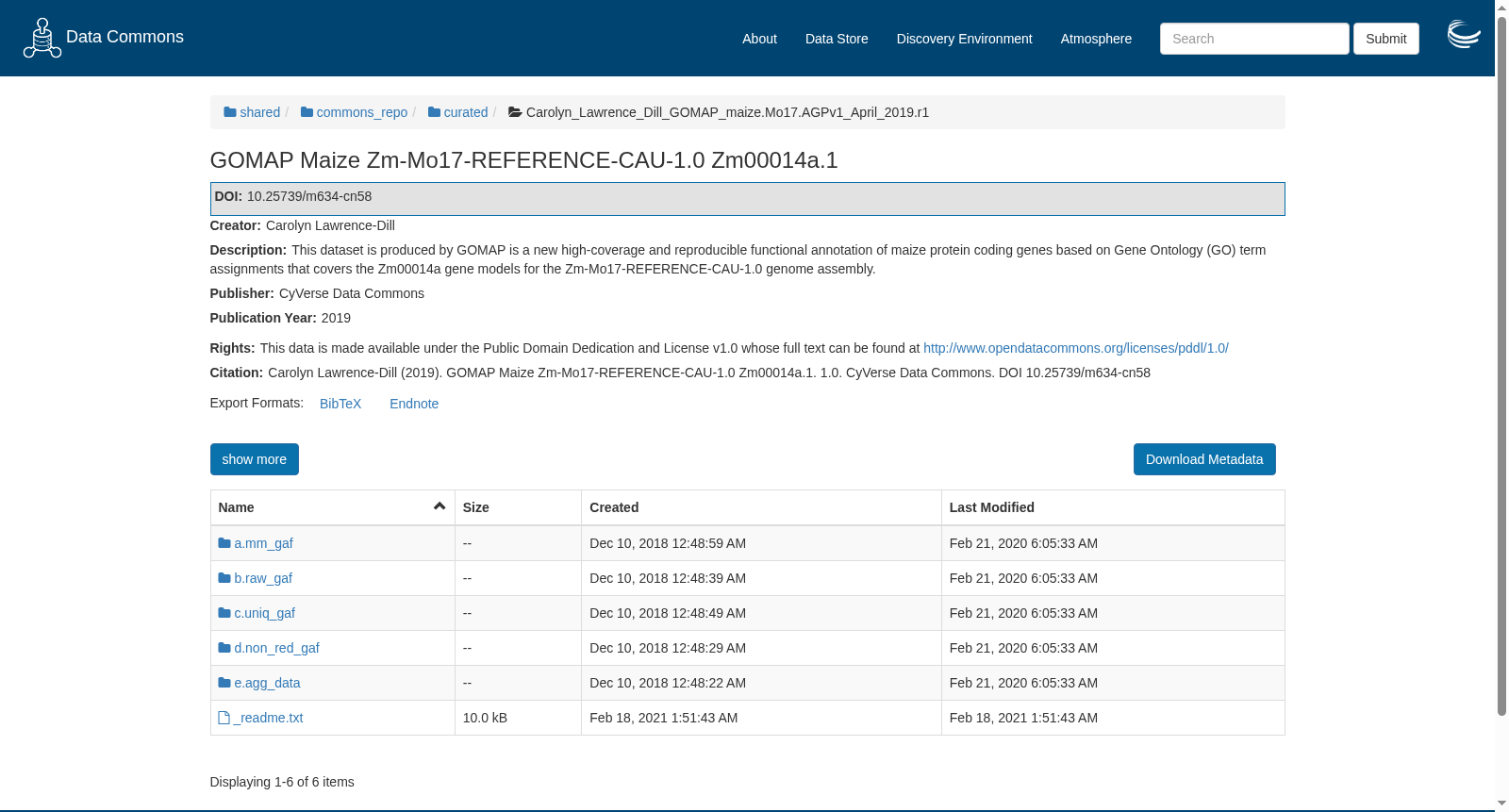The height and width of the screenshot is (812, 1509).
Task: Click the Submit search button
Action: tap(1385, 39)
